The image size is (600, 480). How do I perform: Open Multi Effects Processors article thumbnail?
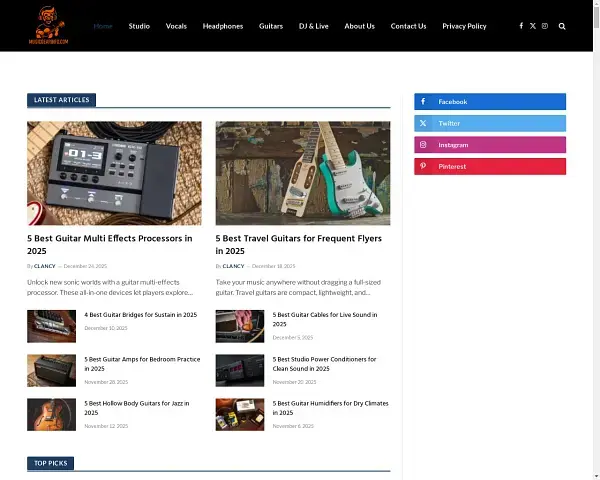tap(114, 173)
